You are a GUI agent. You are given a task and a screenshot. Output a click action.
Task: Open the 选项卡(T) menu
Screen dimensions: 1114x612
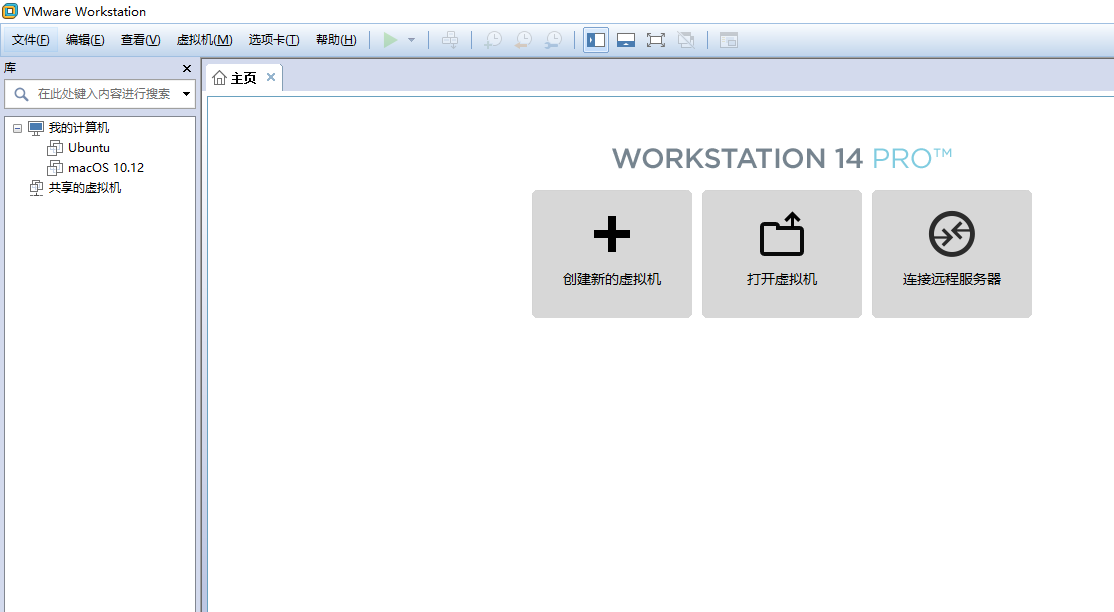(274, 40)
